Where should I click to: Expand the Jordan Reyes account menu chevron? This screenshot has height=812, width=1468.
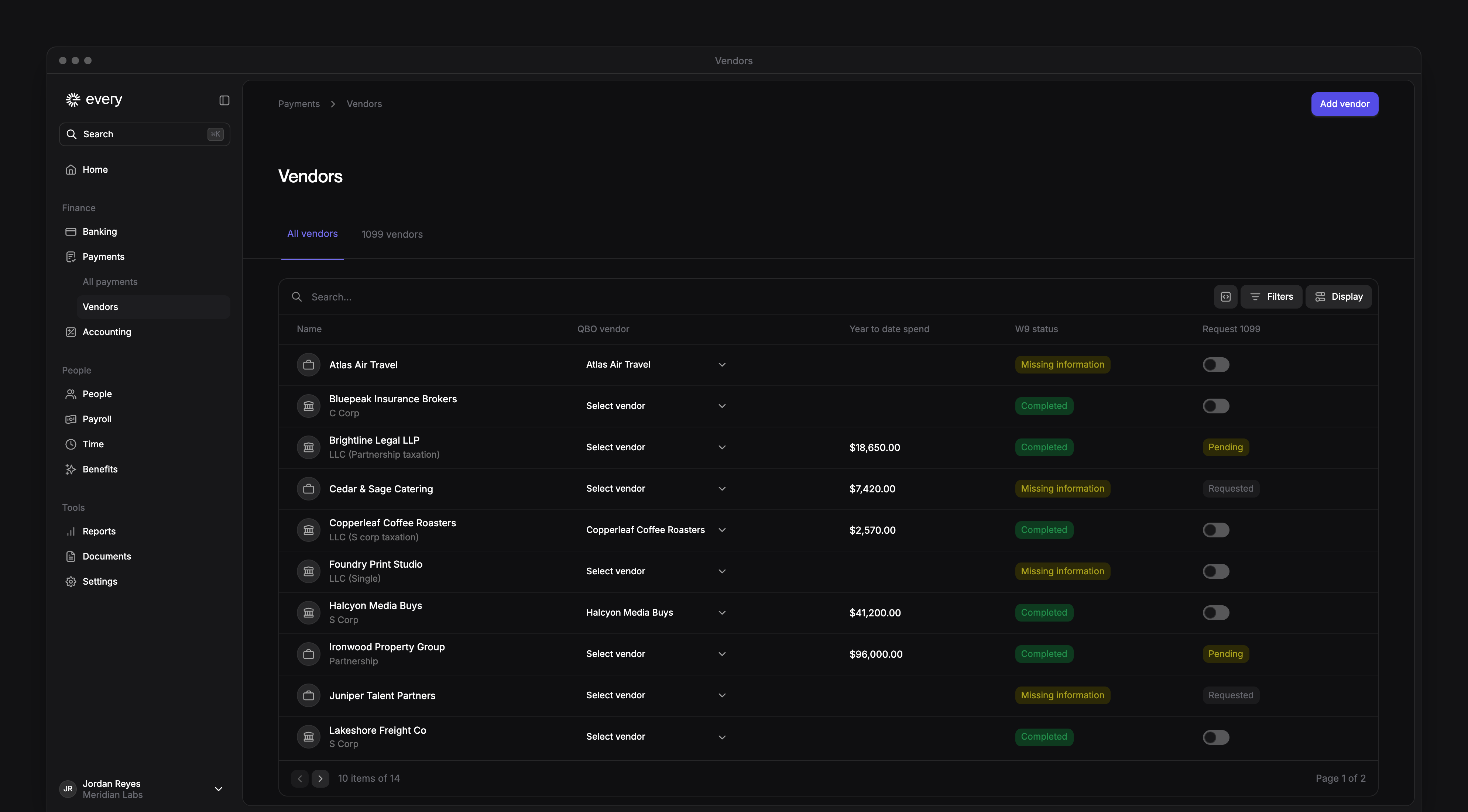tap(218, 789)
